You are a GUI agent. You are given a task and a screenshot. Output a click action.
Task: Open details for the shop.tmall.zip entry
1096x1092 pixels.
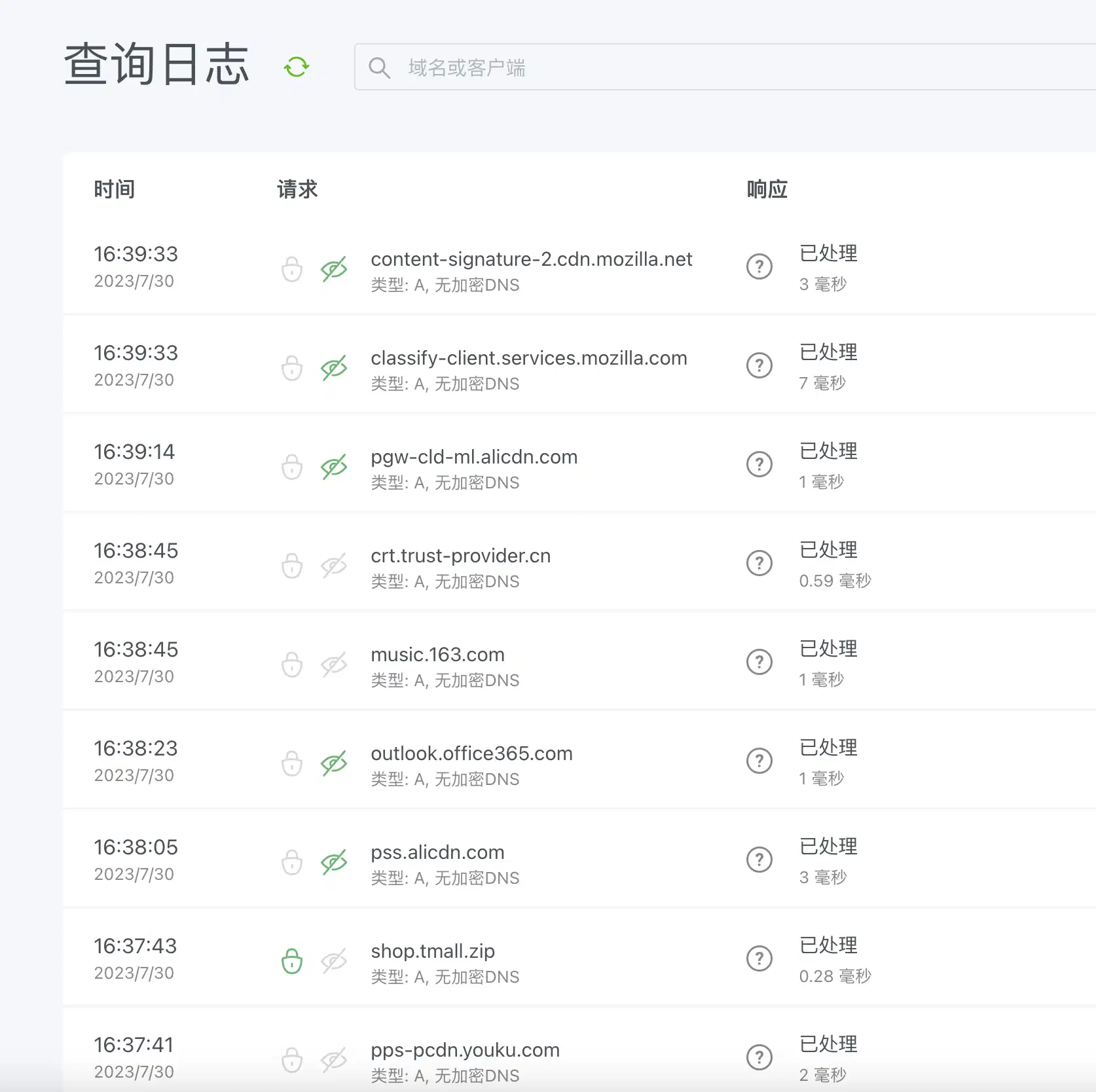coord(432,951)
